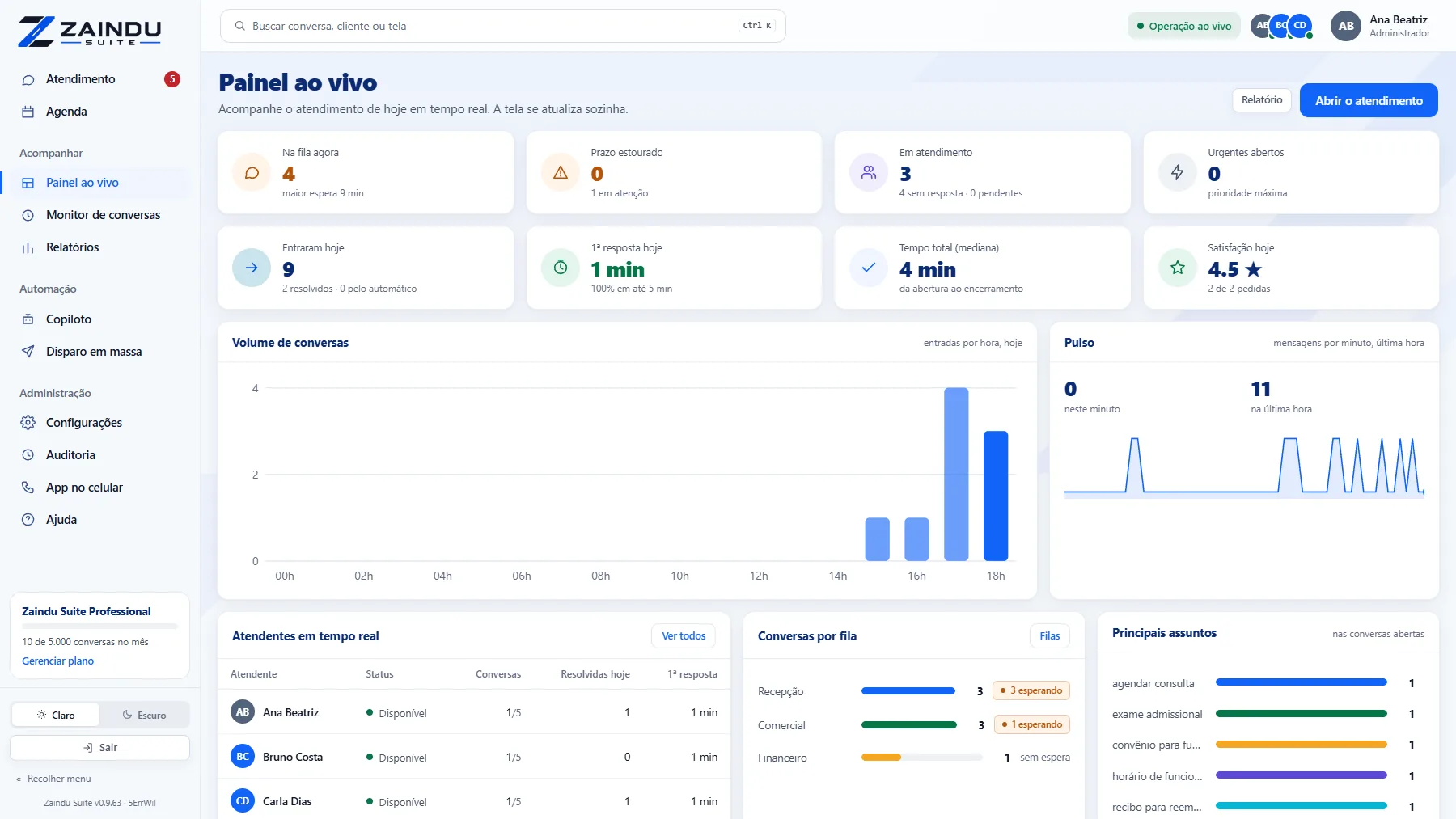1456x819 pixels.
Task: Switch theme to Escuro
Action: 144,715
